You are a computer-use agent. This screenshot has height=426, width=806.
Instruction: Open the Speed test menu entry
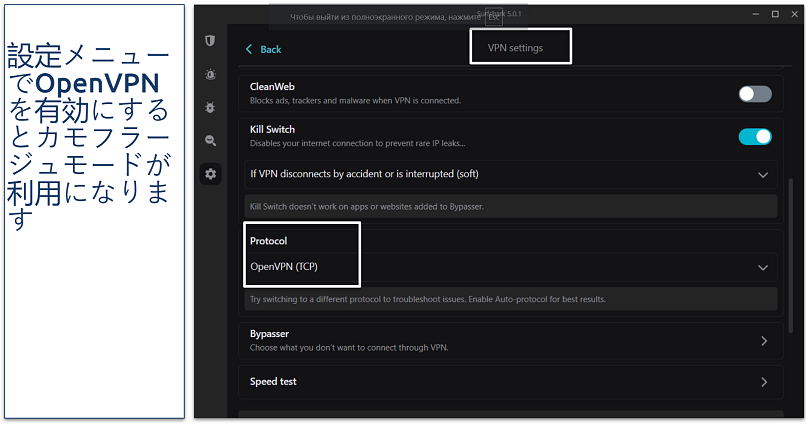(510, 382)
